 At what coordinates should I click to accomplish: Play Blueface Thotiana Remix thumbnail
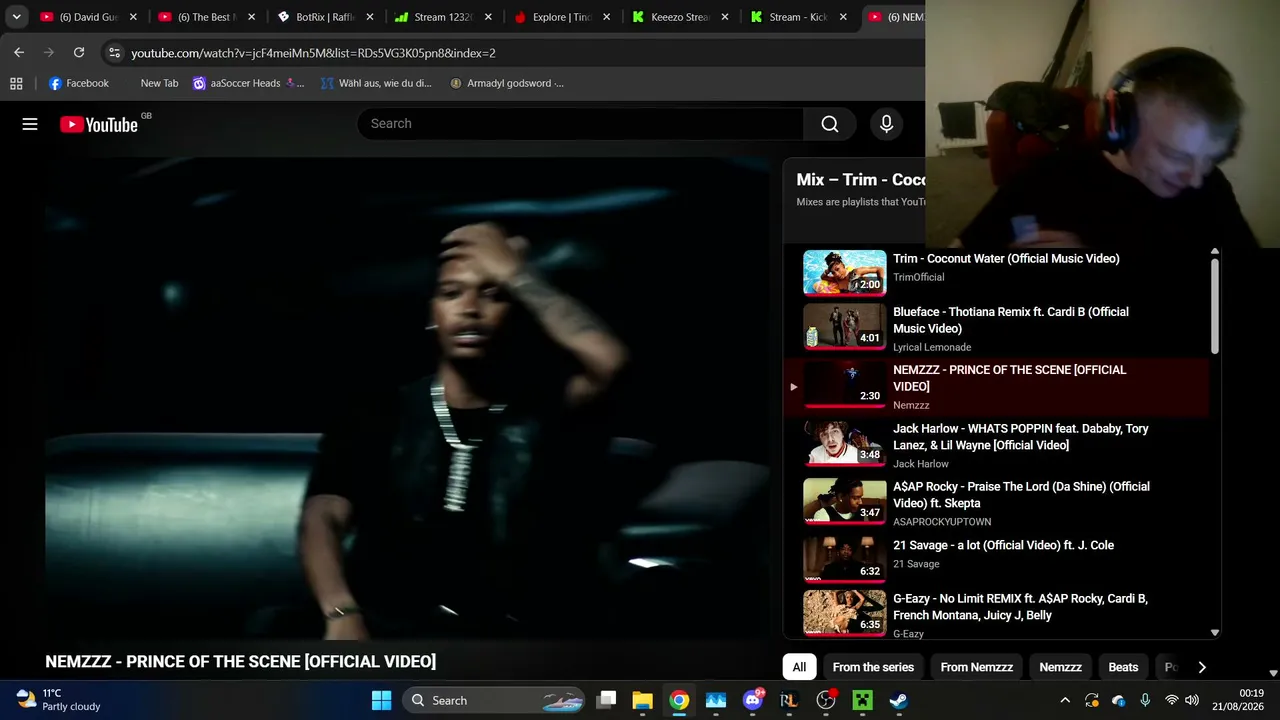coord(844,326)
